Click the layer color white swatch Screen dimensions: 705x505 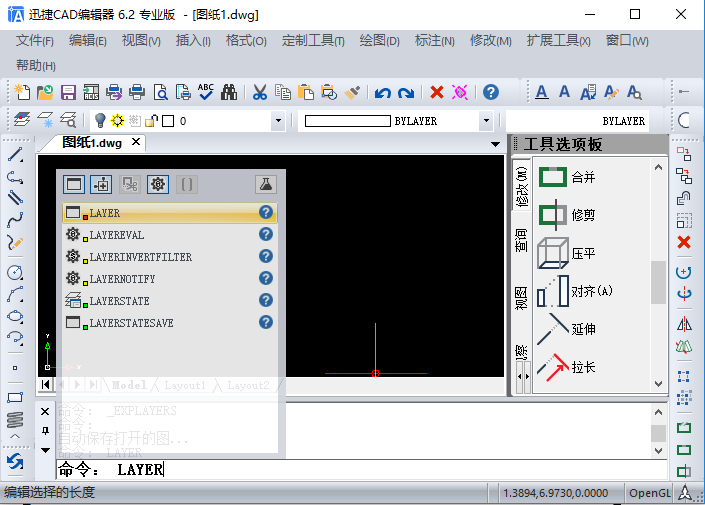[x=168, y=121]
